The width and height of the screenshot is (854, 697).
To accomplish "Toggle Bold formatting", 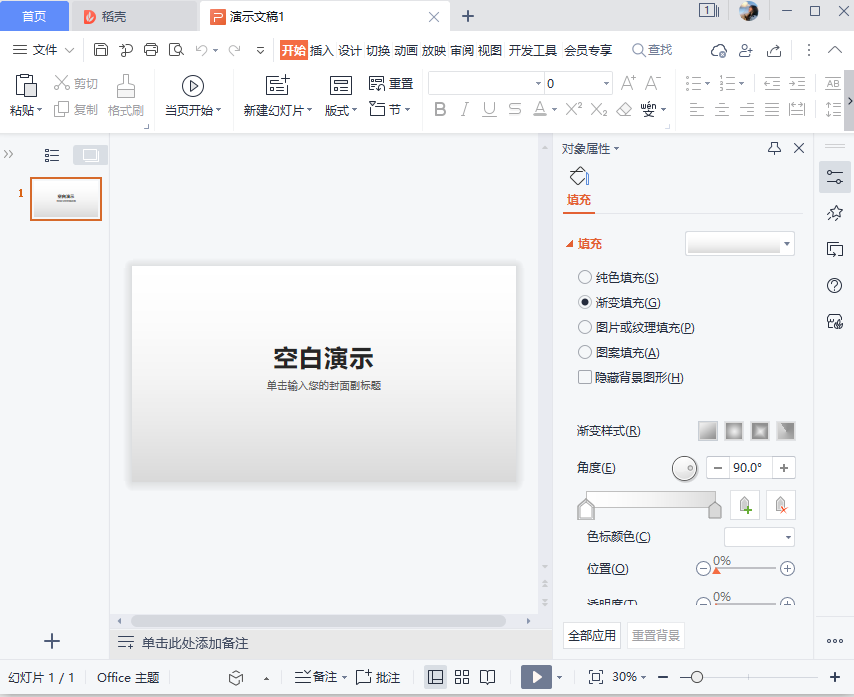I will point(440,109).
